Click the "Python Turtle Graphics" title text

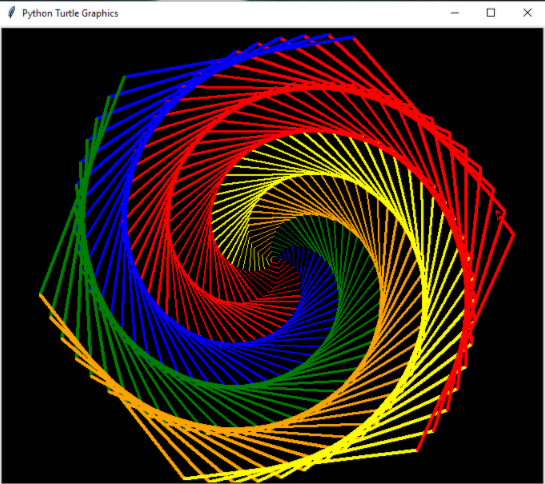70,13
